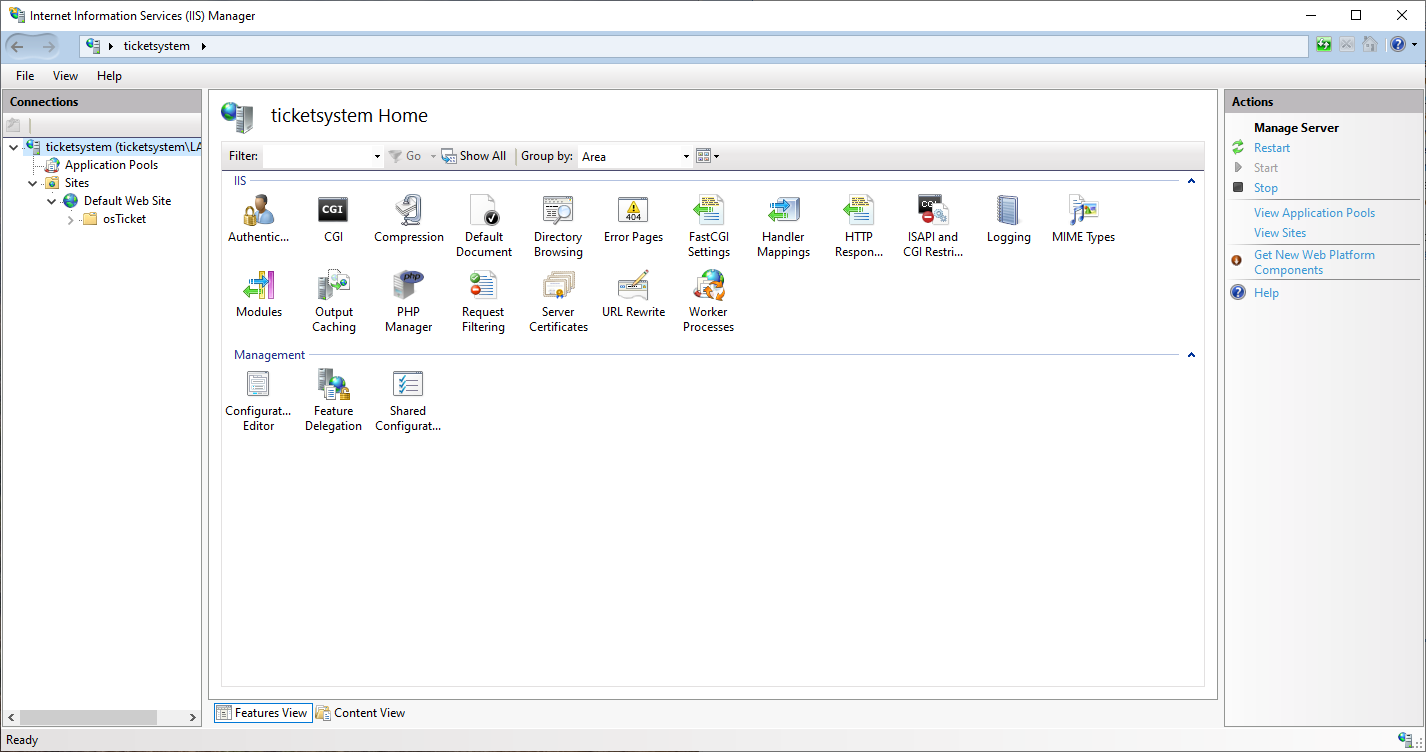Collapse the Sites tree node
This screenshot has height=752, width=1426.
coord(33,183)
